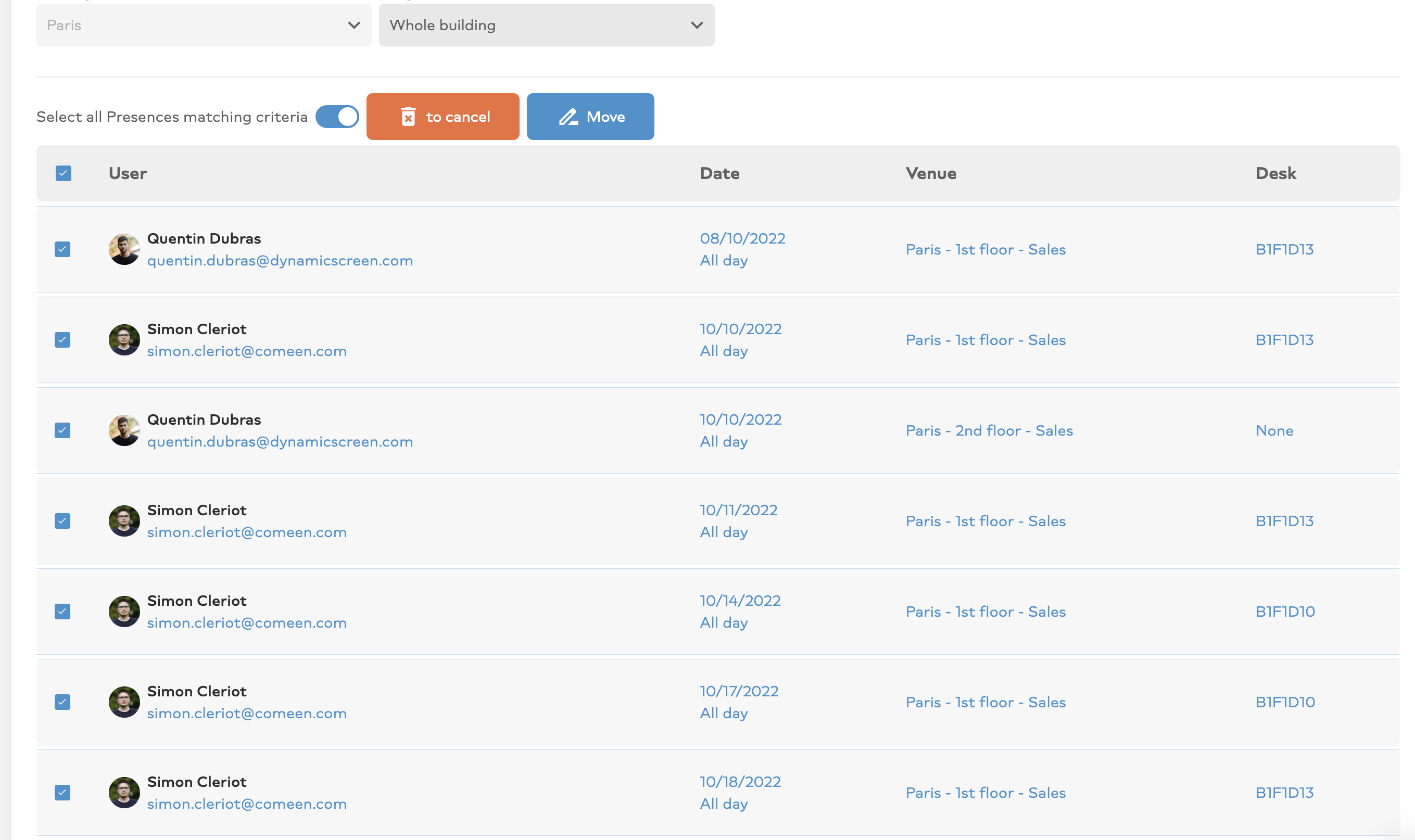The image size is (1415, 840).
Task: Open quentin.dubras email link in 10/10/2022 row
Action: click(x=280, y=441)
